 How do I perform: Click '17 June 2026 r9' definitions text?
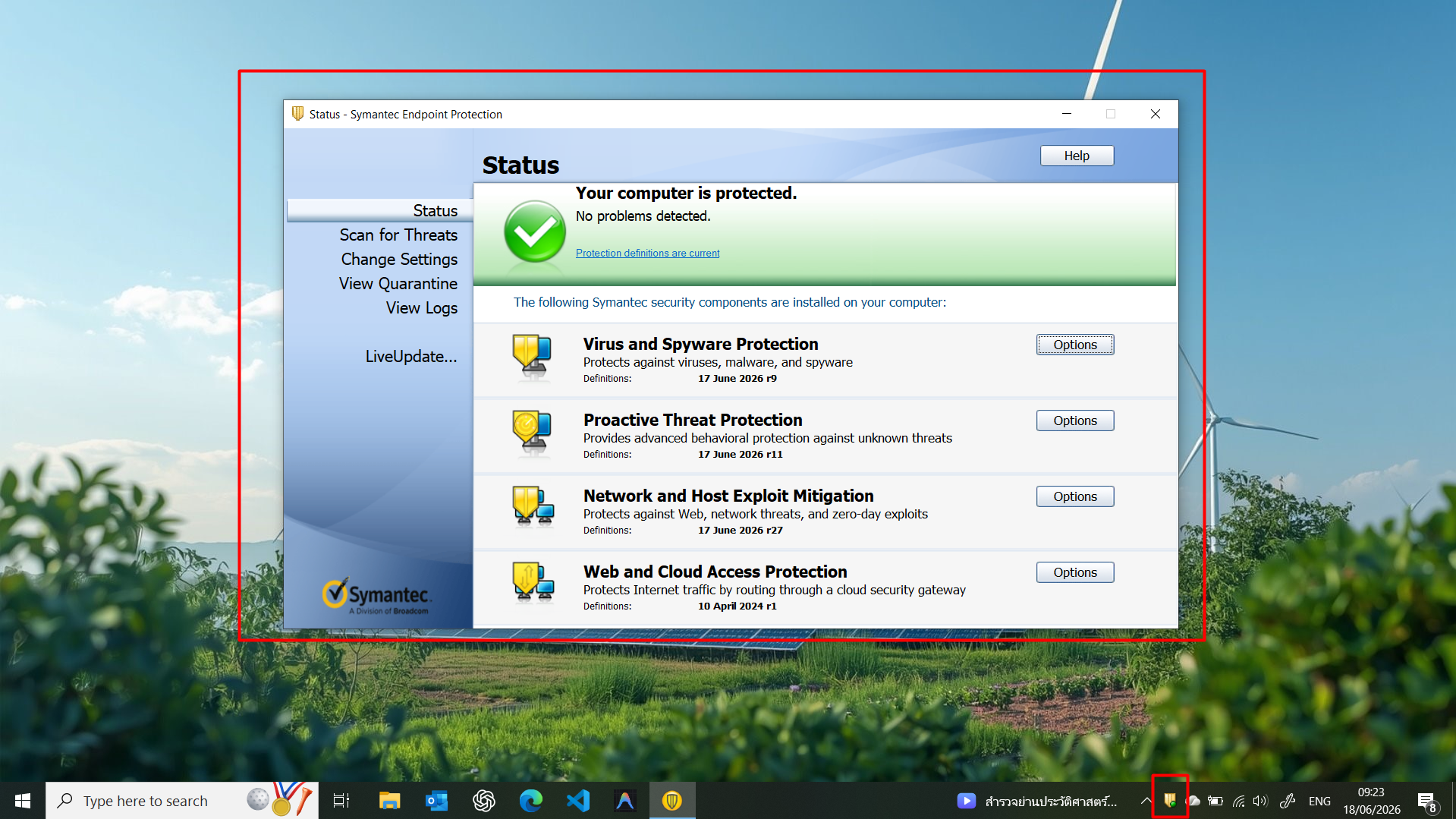coord(737,378)
